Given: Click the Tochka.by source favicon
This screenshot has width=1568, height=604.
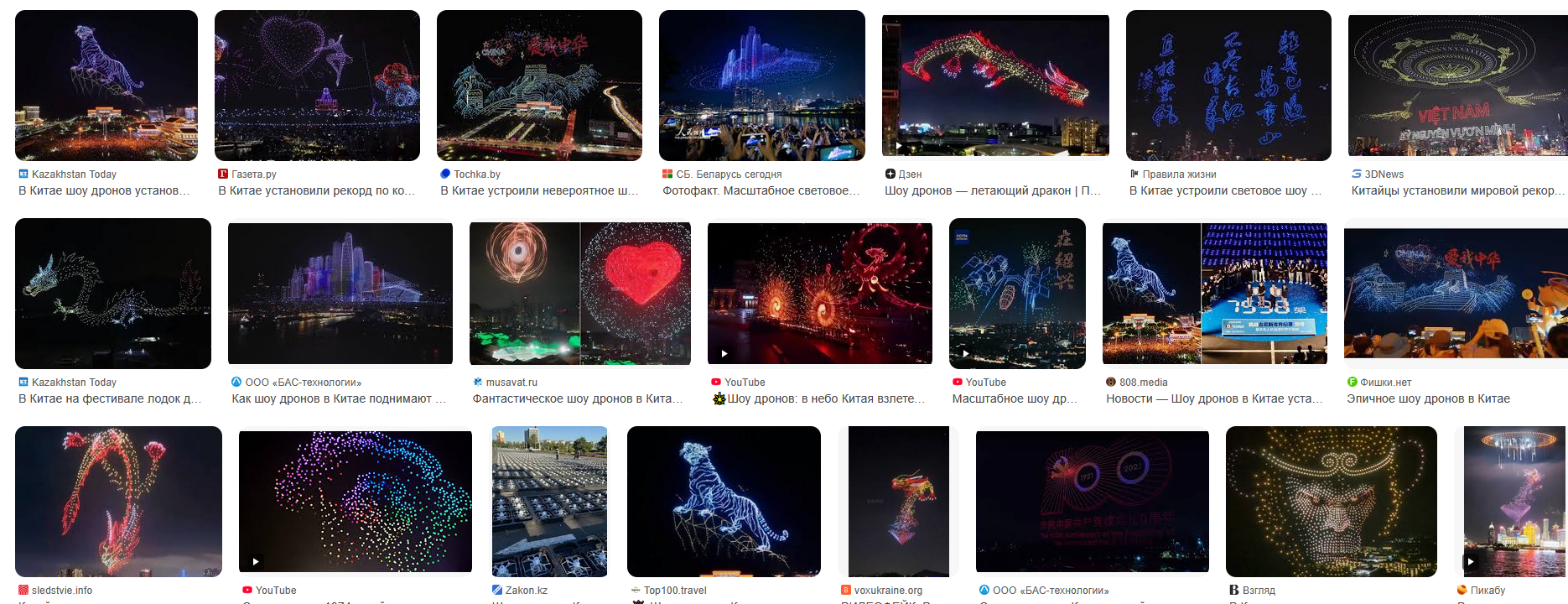Looking at the screenshot, I should pos(445,174).
